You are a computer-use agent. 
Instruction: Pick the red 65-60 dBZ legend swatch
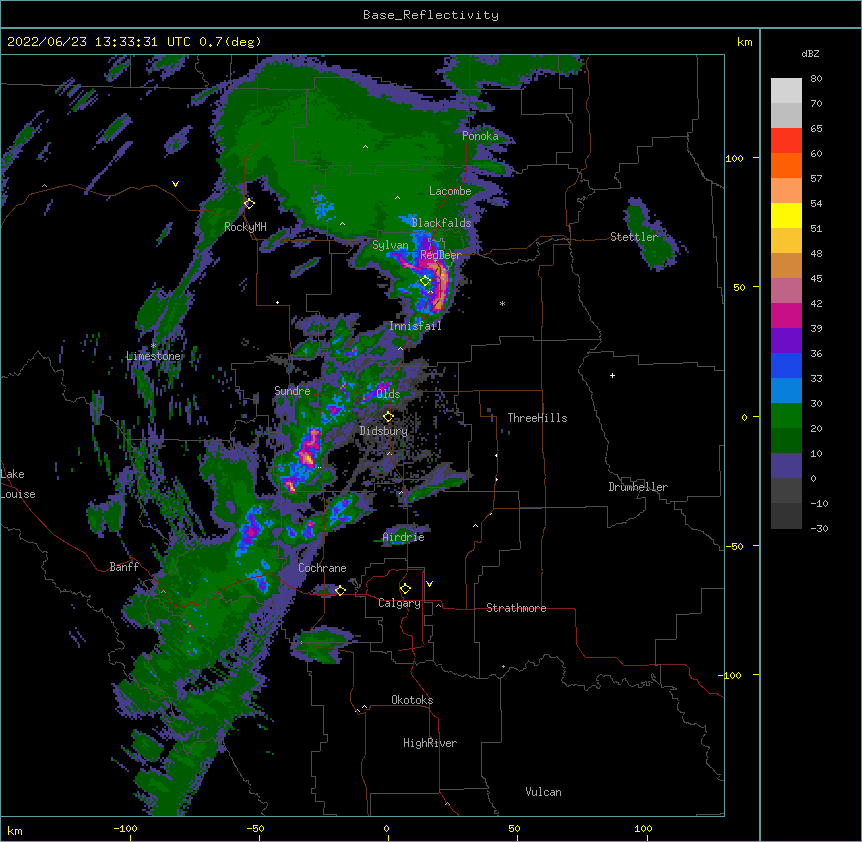pyautogui.click(x=786, y=141)
